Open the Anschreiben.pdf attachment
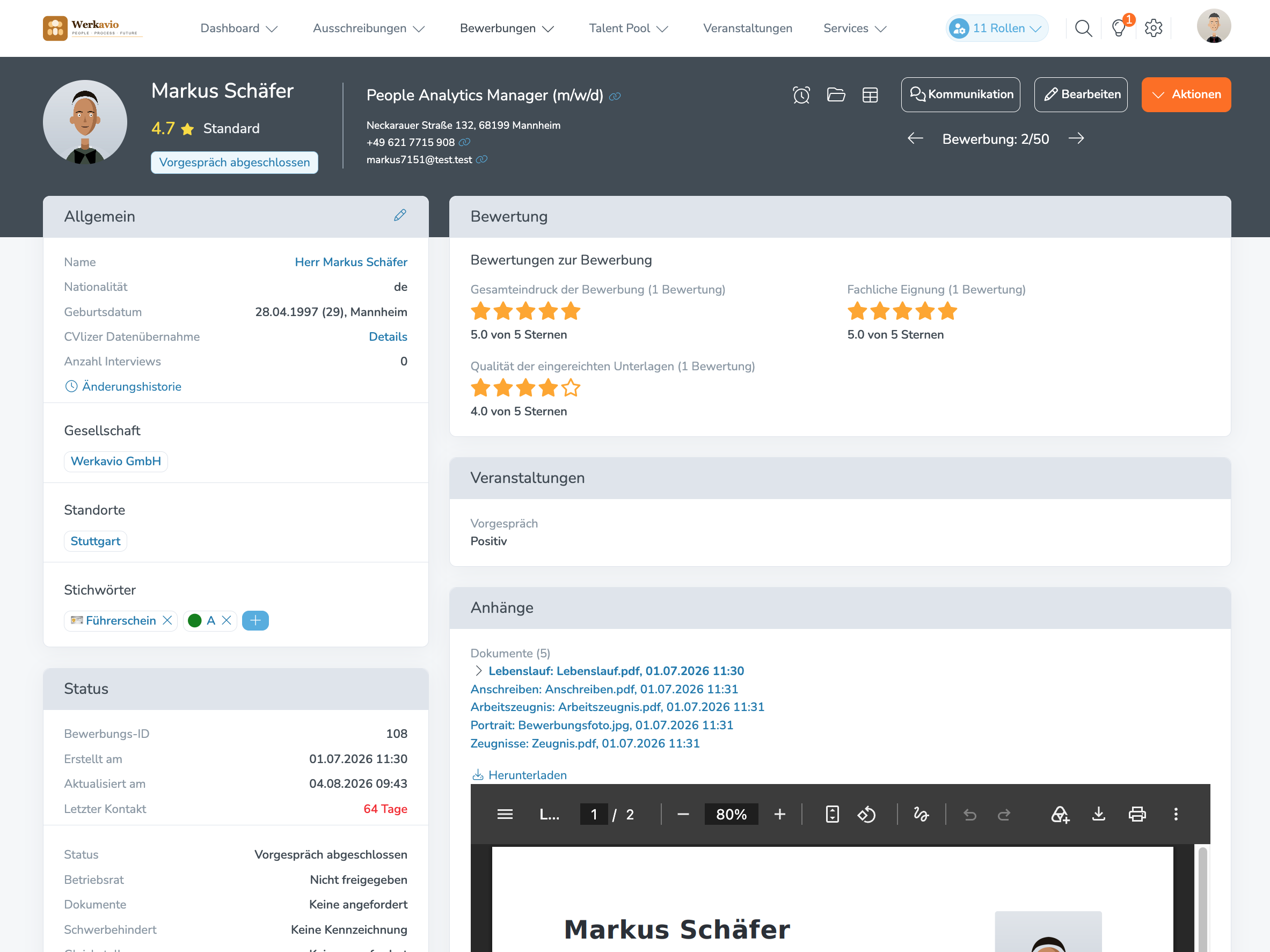 click(x=604, y=689)
